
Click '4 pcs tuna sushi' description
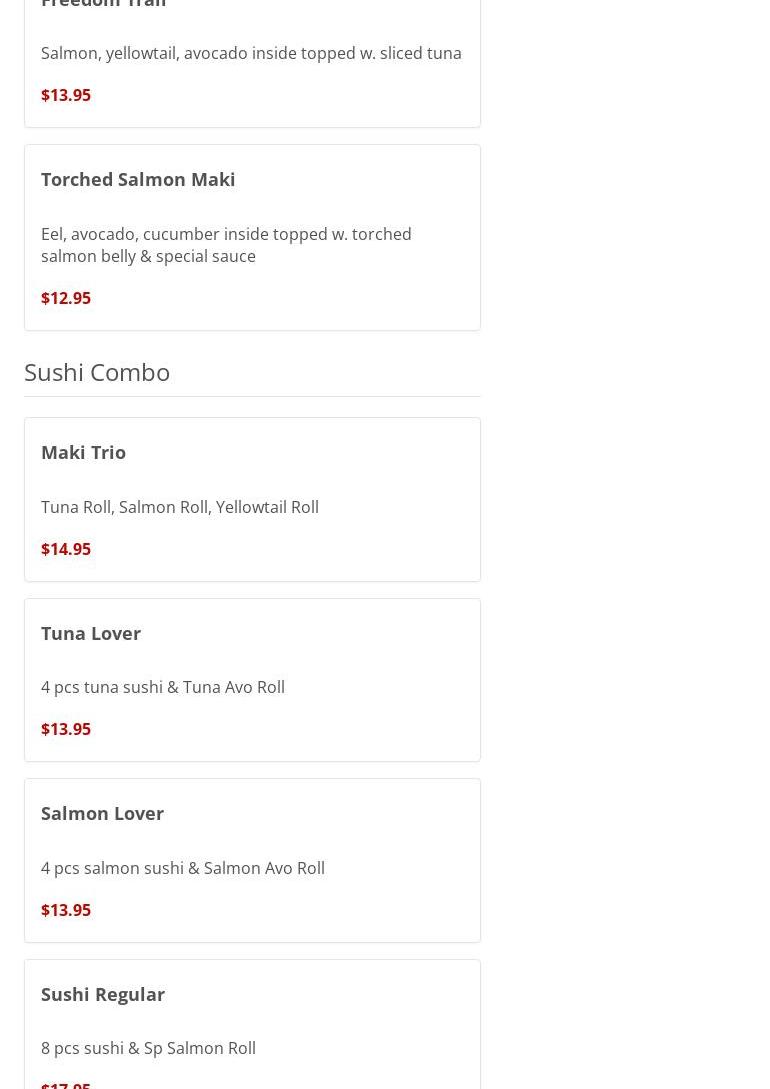click(x=163, y=687)
